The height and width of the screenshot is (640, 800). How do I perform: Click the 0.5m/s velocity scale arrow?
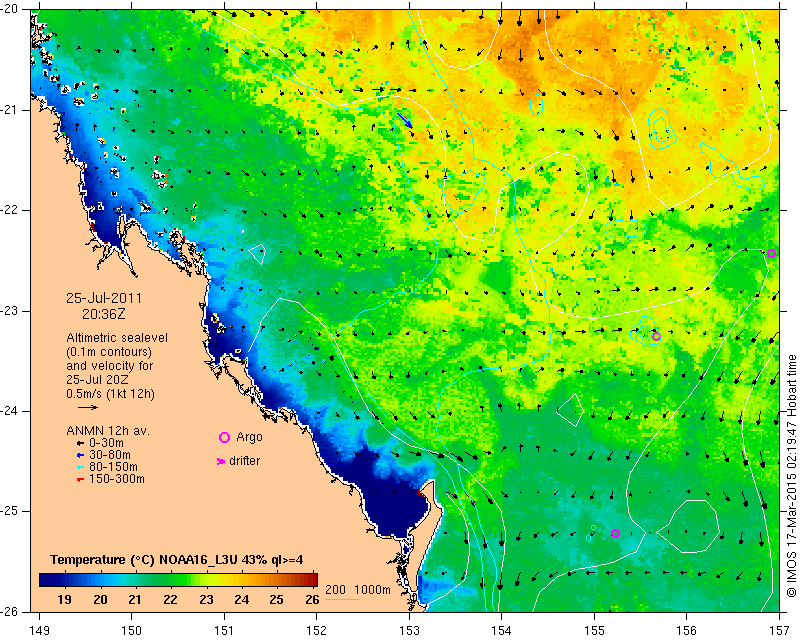click(88, 407)
